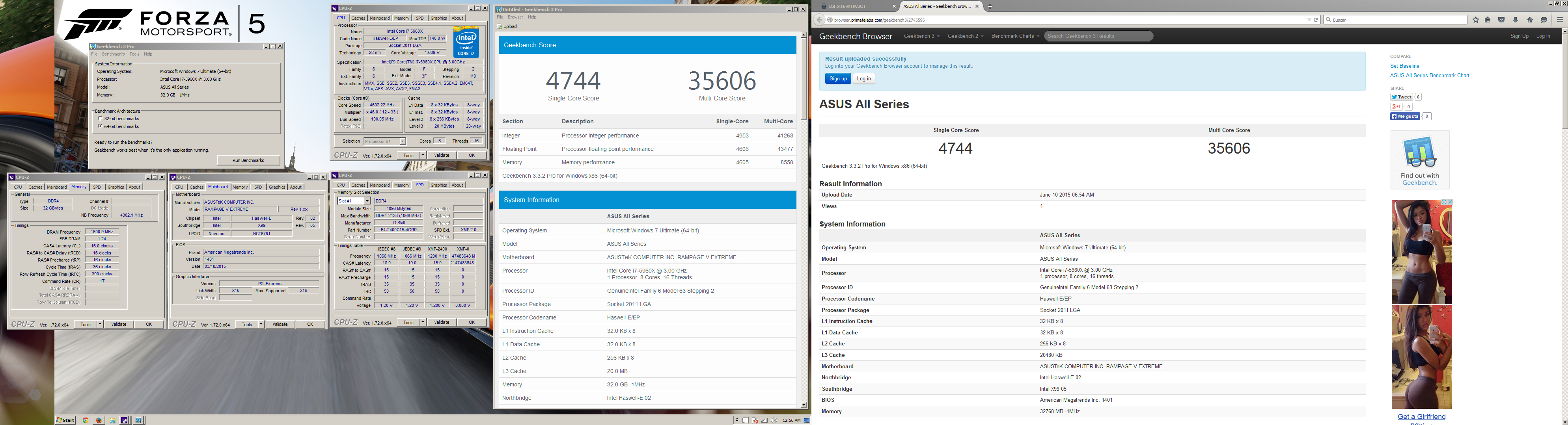Show hidden system tray icons
The image size is (1568, 425).
[x=737, y=420]
